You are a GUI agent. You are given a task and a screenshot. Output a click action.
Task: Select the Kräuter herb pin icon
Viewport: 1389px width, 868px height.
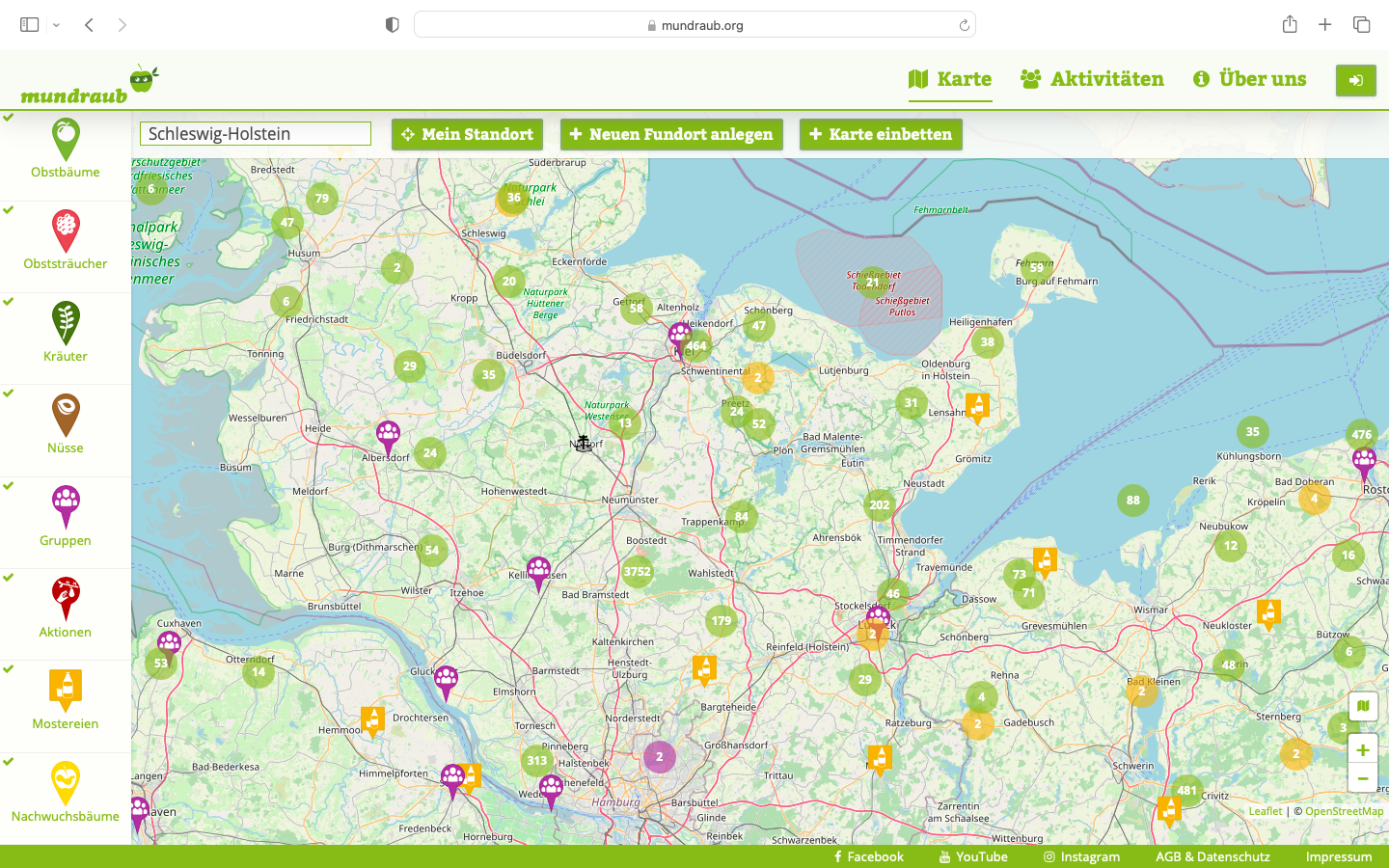(x=66, y=322)
